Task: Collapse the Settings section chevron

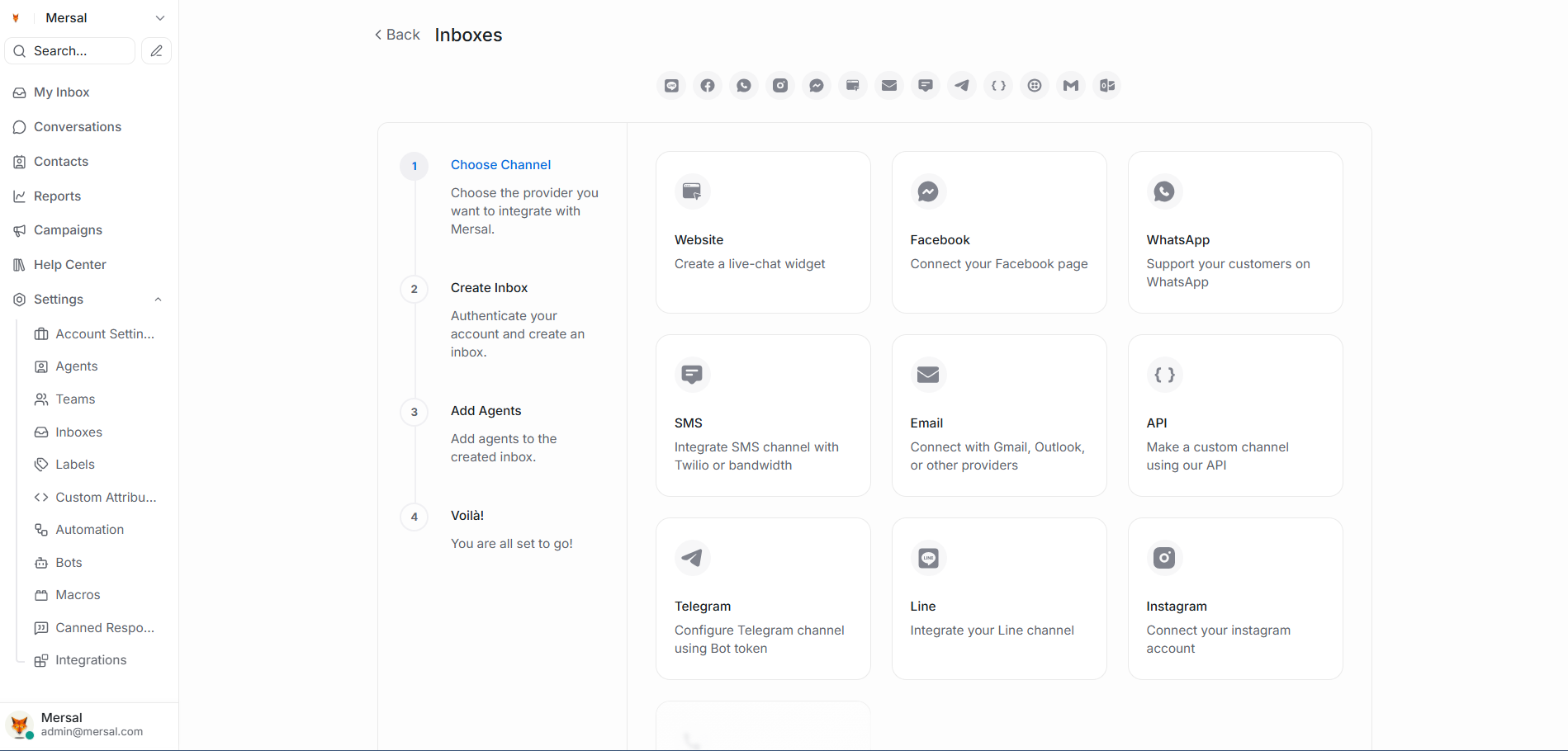Action: 158,299
